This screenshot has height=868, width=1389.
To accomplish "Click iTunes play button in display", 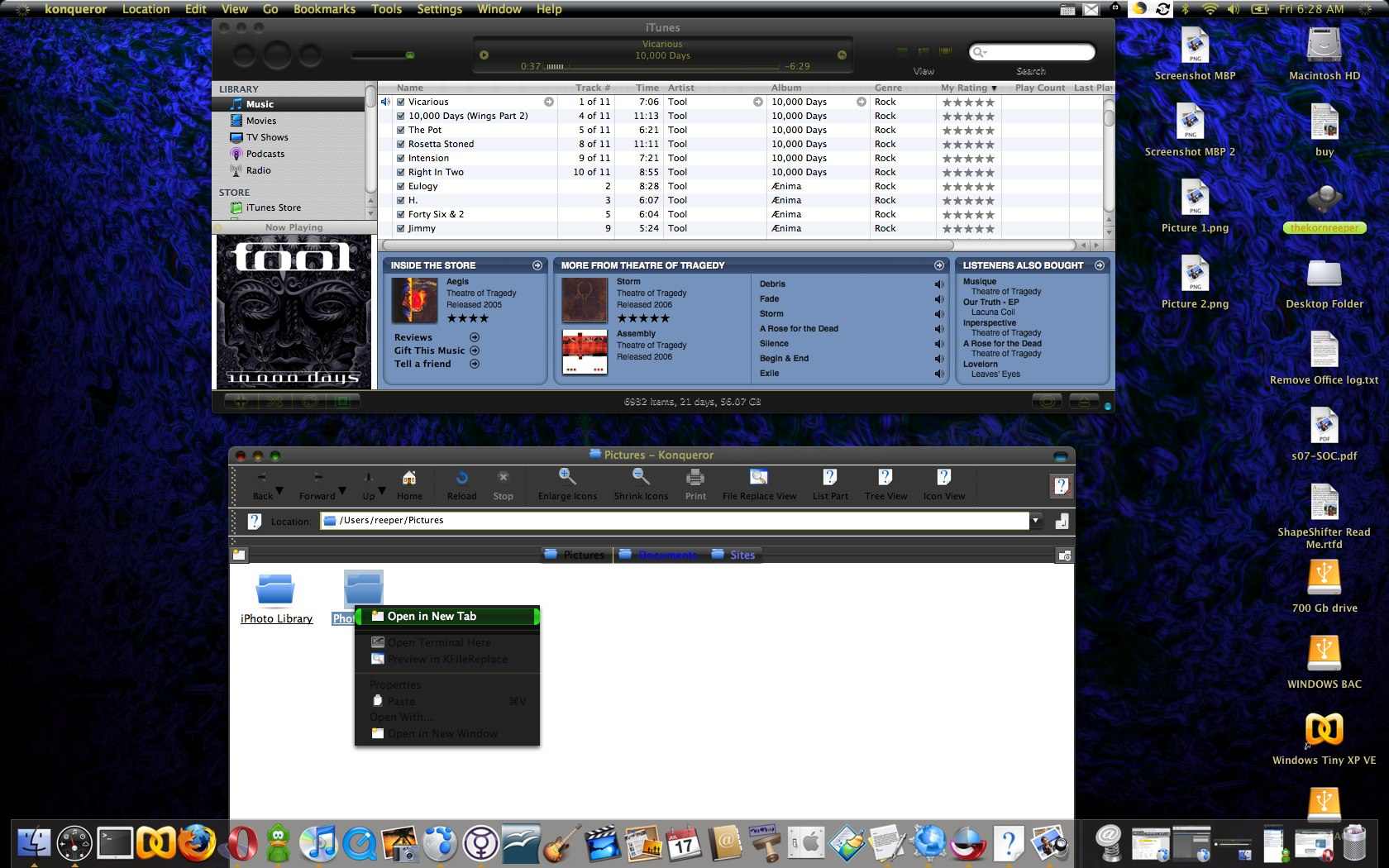I will click(x=484, y=55).
